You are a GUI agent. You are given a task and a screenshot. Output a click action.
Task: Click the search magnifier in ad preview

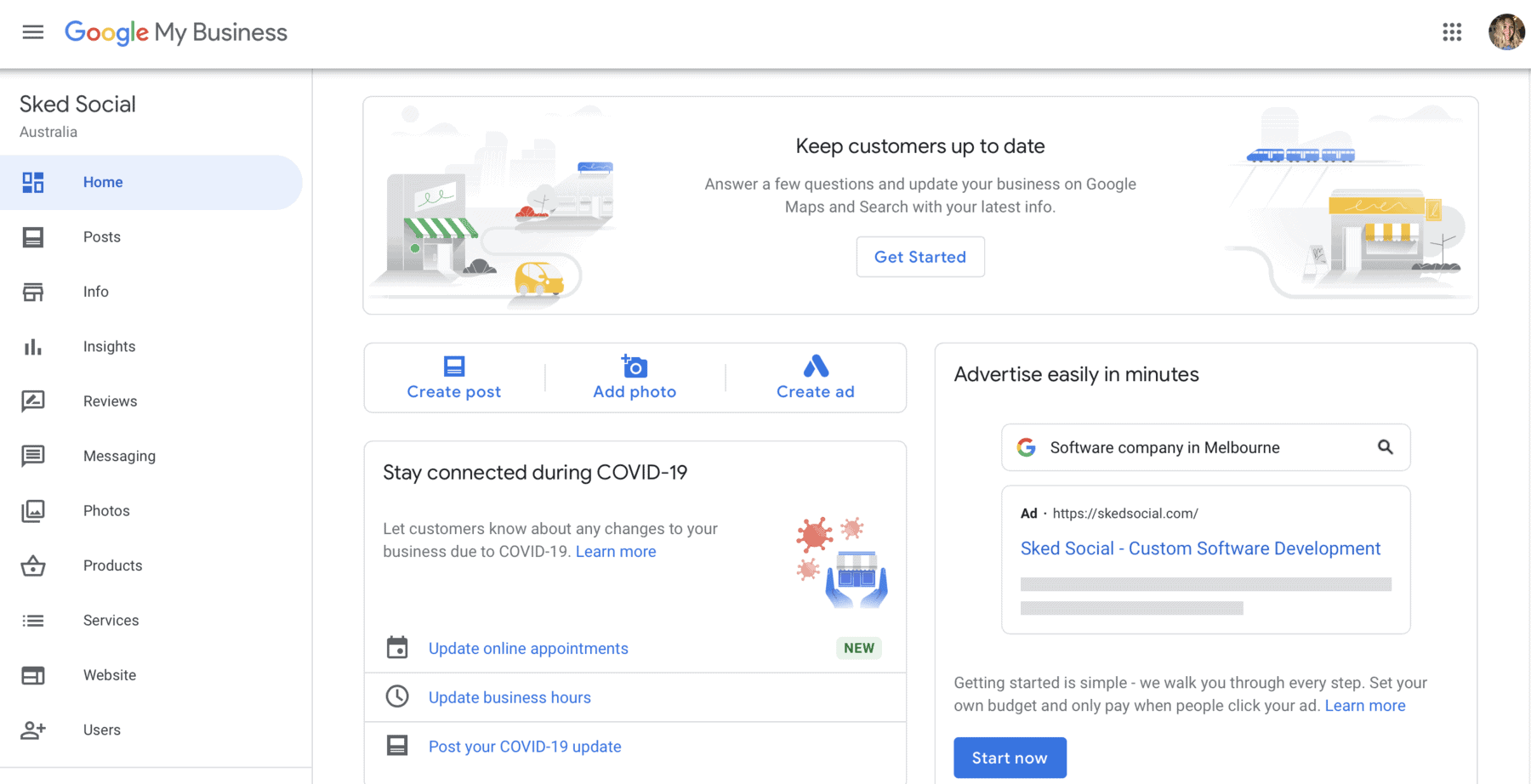point(1385,447)
